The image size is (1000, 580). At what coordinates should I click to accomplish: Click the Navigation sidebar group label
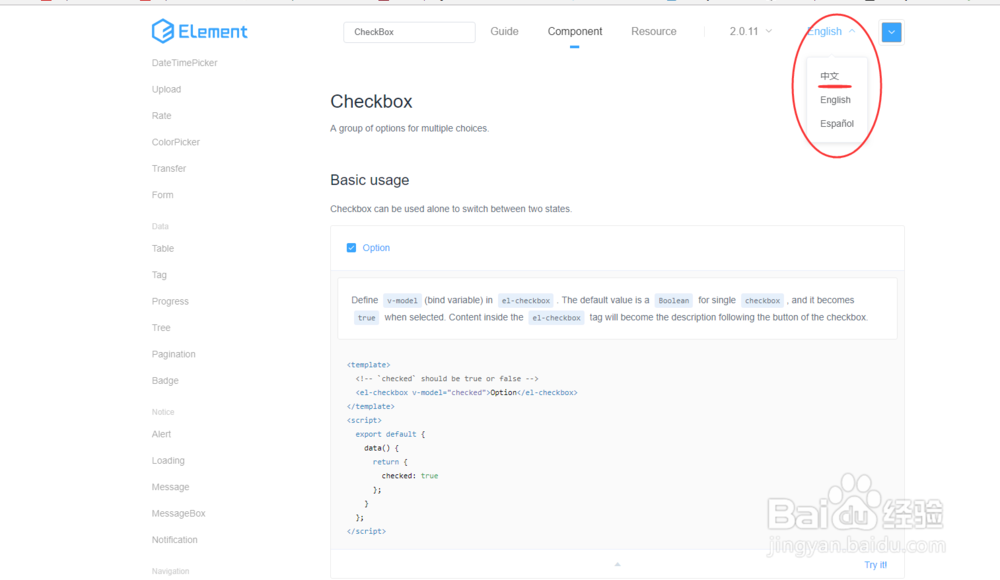point(170,571)
